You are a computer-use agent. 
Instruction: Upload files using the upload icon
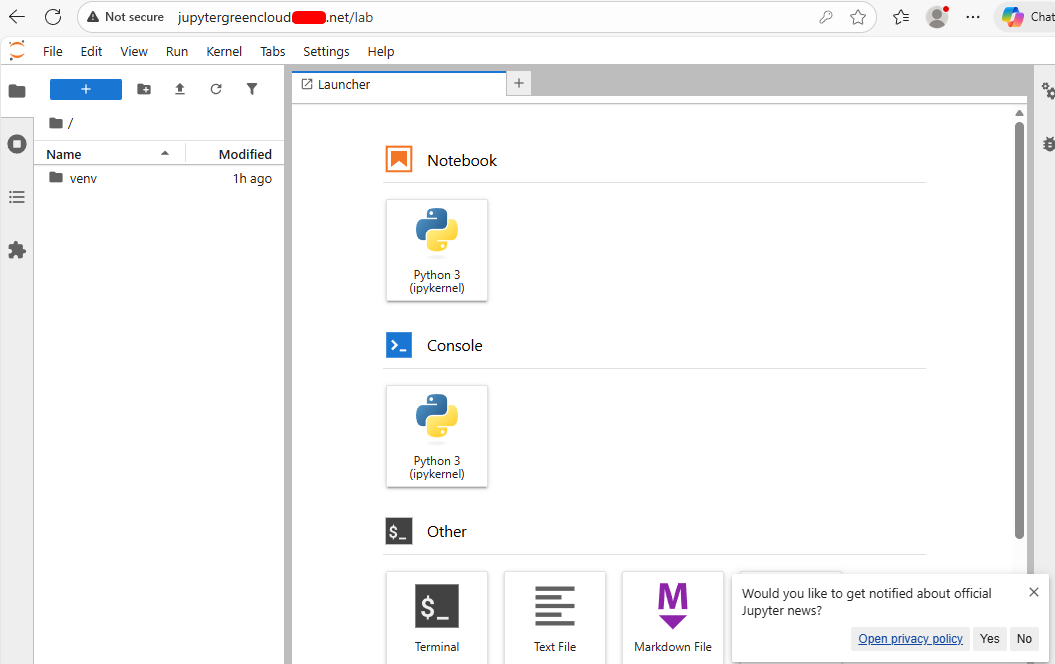pos(180,89)
